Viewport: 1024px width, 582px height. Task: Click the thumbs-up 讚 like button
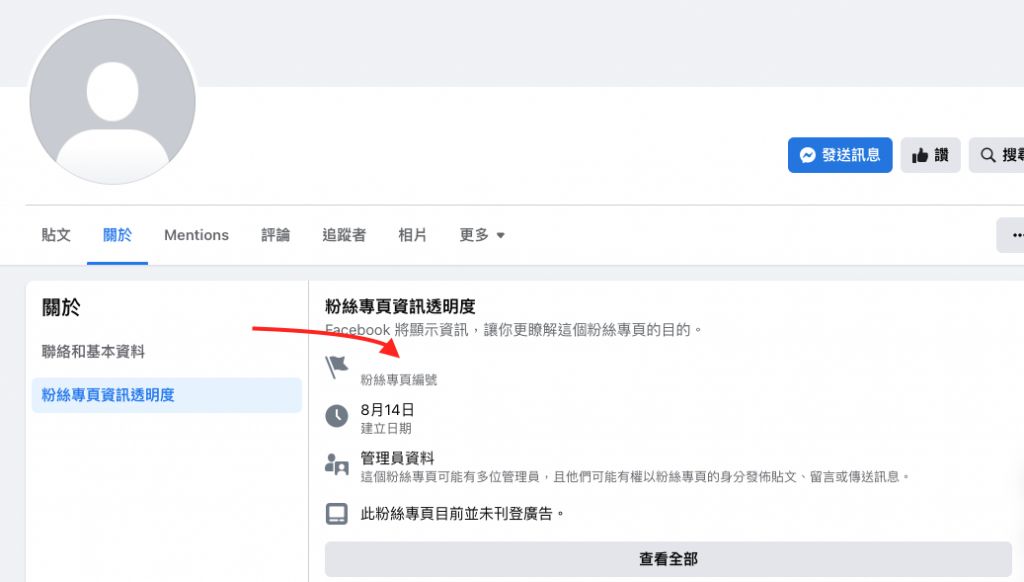(x=930, y=155)
